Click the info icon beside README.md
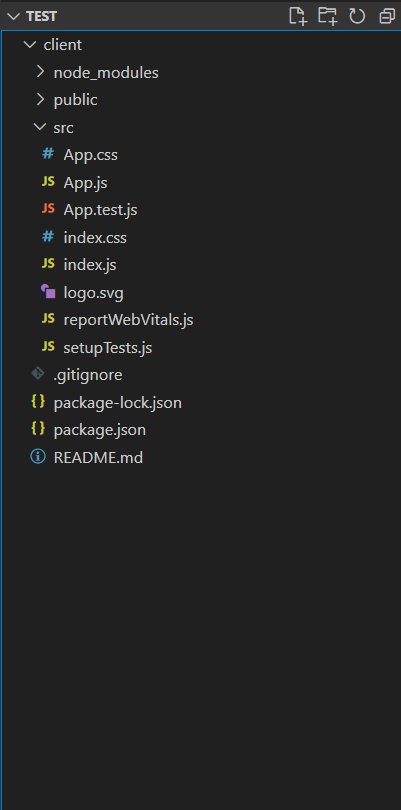The width and height of the screenshot is (401, 810). point(38,457)
